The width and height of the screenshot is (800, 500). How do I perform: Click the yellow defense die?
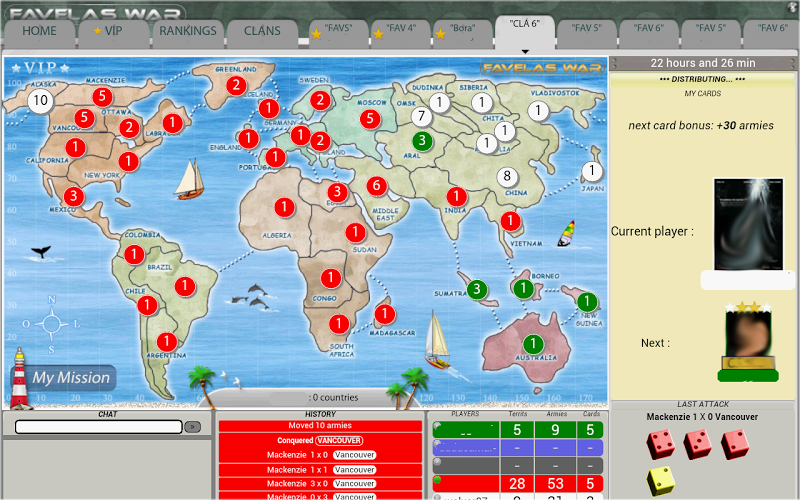coord(659,480)
